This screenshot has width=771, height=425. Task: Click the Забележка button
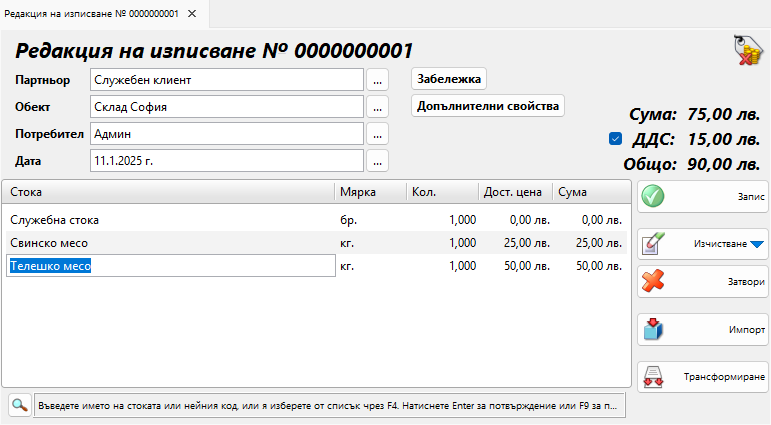pyautogui.click(x=449, y=79)
